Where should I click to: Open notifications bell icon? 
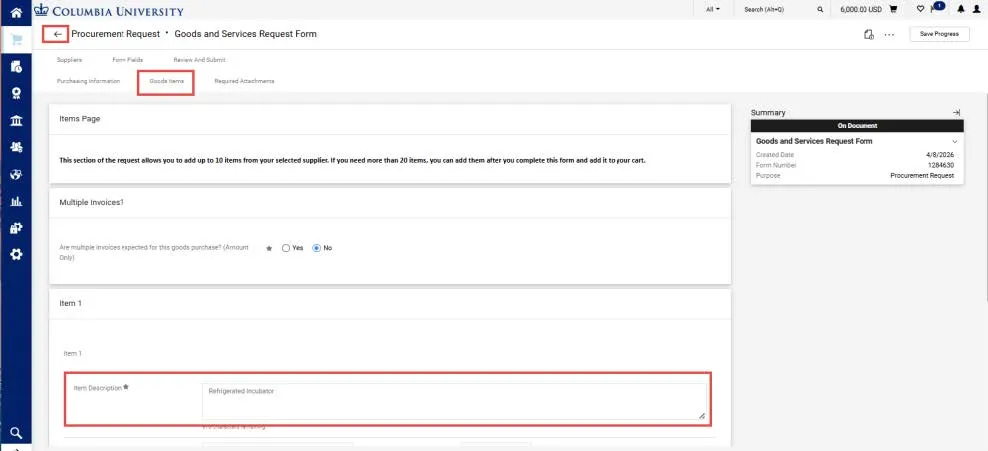click(961, 9)
